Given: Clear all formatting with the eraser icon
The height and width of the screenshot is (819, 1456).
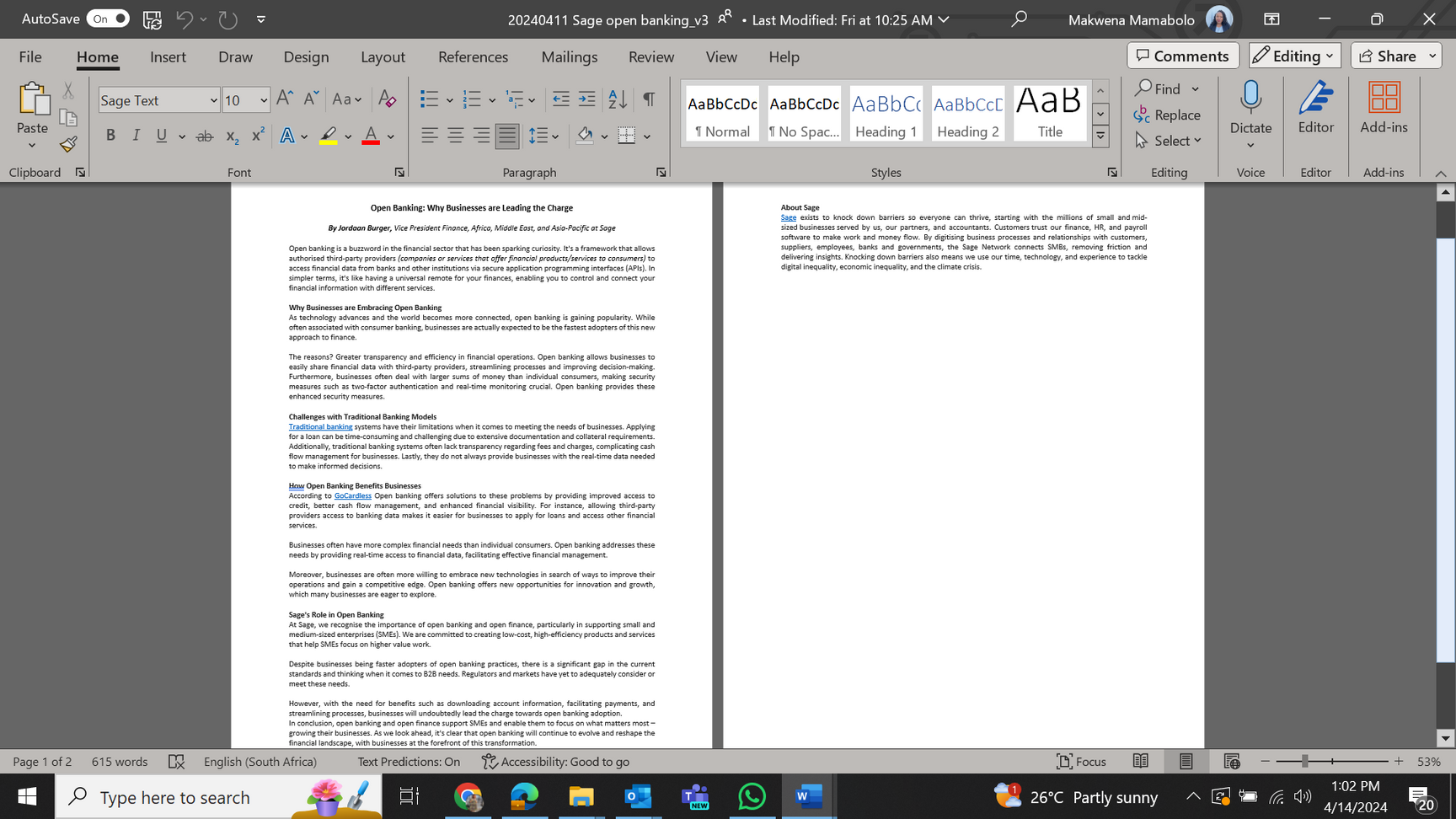Looking at the screenshot, I should click(x=387, y=99).
